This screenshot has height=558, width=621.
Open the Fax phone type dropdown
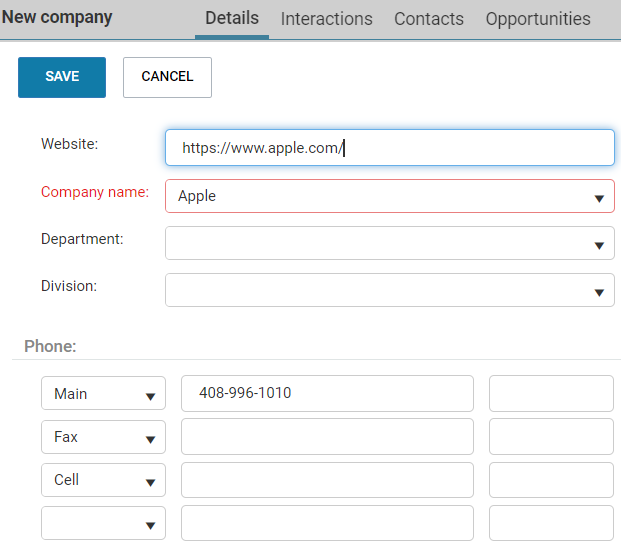point(103,437)
